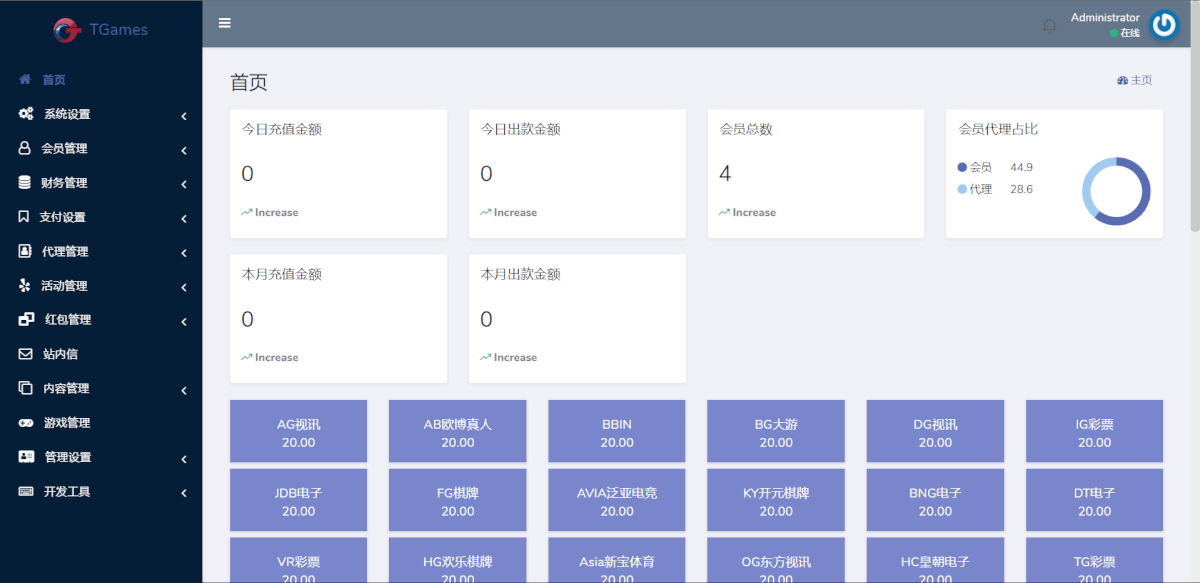The width and height of the screenshot is (1200, 583).
Task: Toggle the 会员 legend item in chart
Action: coord(975,167)
